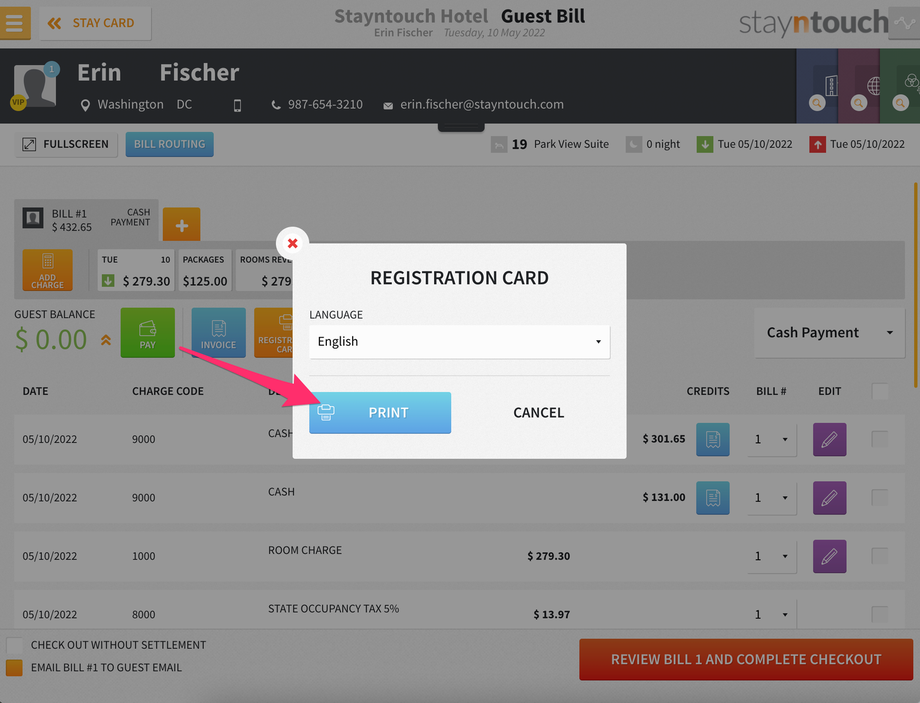The image size is (920, 703).
Task: Open the Tue 10 date summary tab
Action: [x=136, y=270]
